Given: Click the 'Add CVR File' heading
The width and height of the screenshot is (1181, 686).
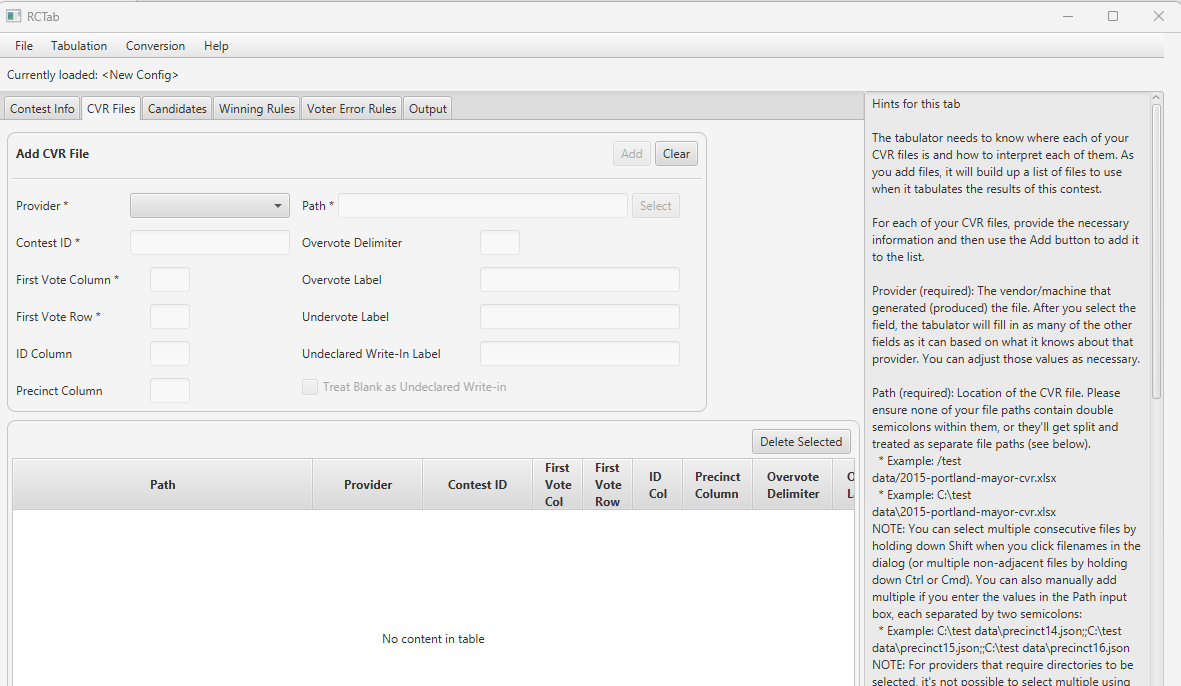Looking at the screenshot, I should click(53, 154).
